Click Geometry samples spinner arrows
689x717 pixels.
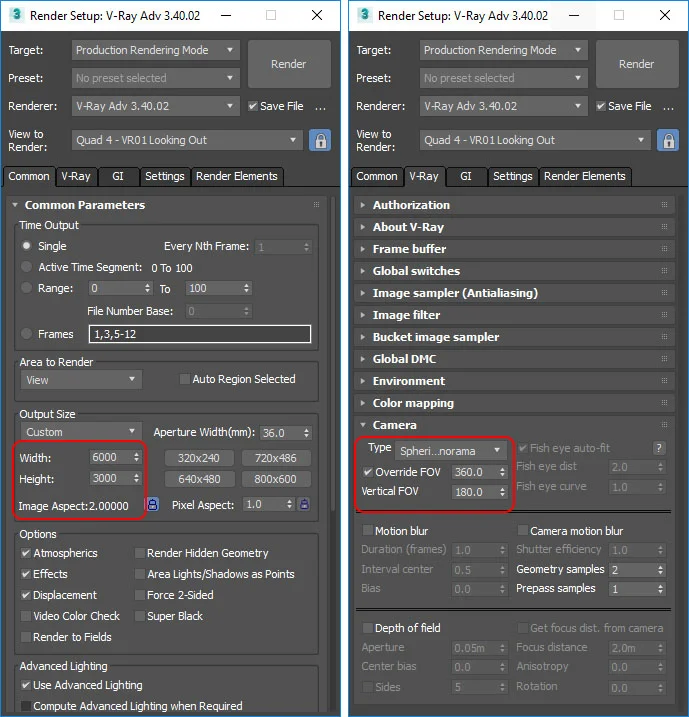(660, 570)
